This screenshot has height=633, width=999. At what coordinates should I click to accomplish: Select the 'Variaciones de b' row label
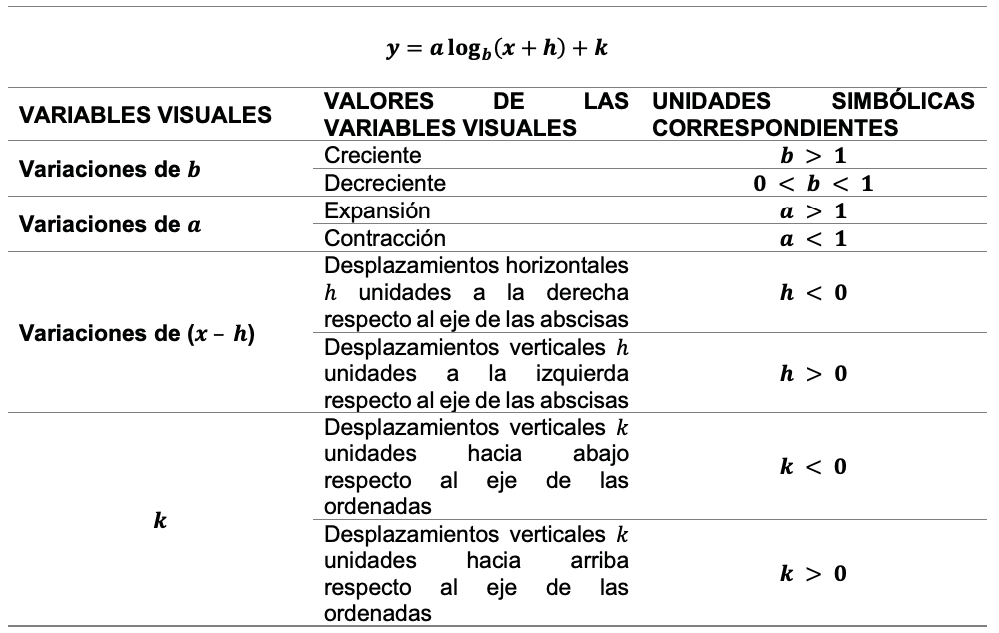[x=111, y=170]
